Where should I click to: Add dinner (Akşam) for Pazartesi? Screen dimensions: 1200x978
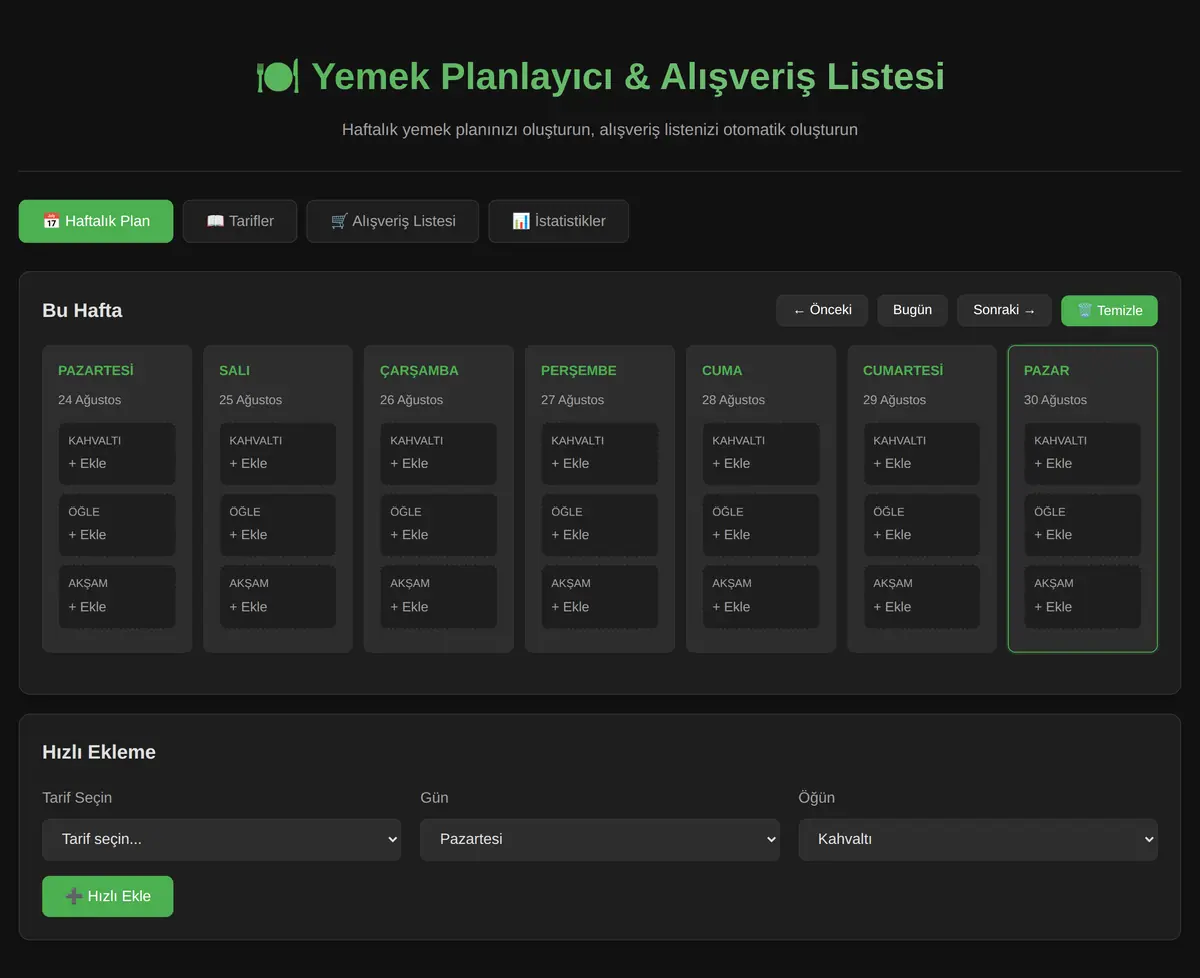pyautogui.click(x=117, y=597)
